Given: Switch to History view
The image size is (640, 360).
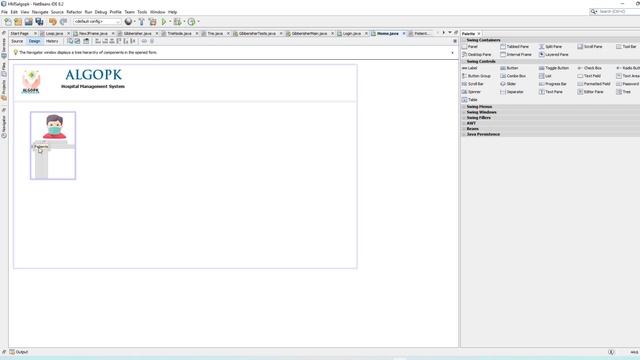Looking at the screenshot, I should [x=52, y=41].
